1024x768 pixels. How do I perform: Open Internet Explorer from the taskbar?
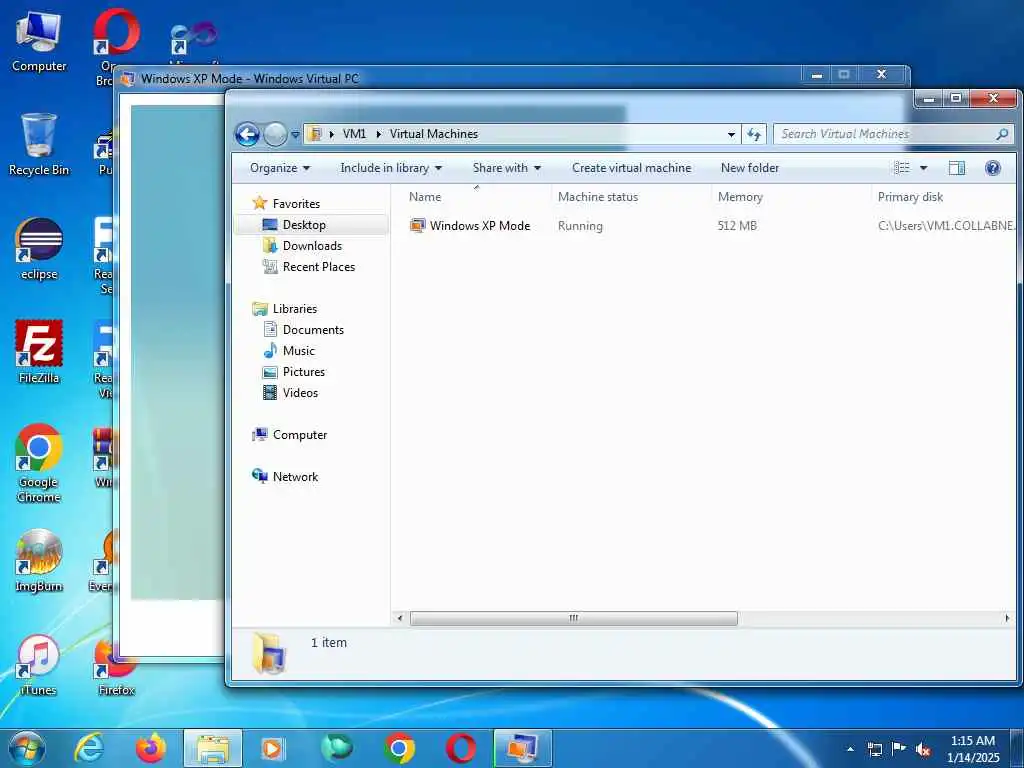tap(89, 748)
